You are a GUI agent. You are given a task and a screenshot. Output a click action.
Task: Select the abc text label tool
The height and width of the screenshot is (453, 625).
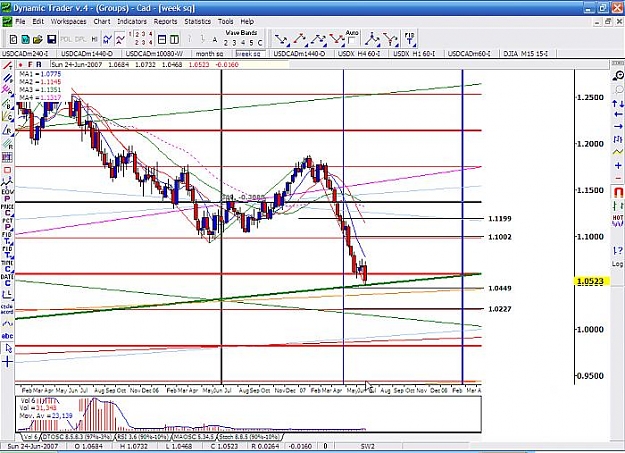(7, 336)
